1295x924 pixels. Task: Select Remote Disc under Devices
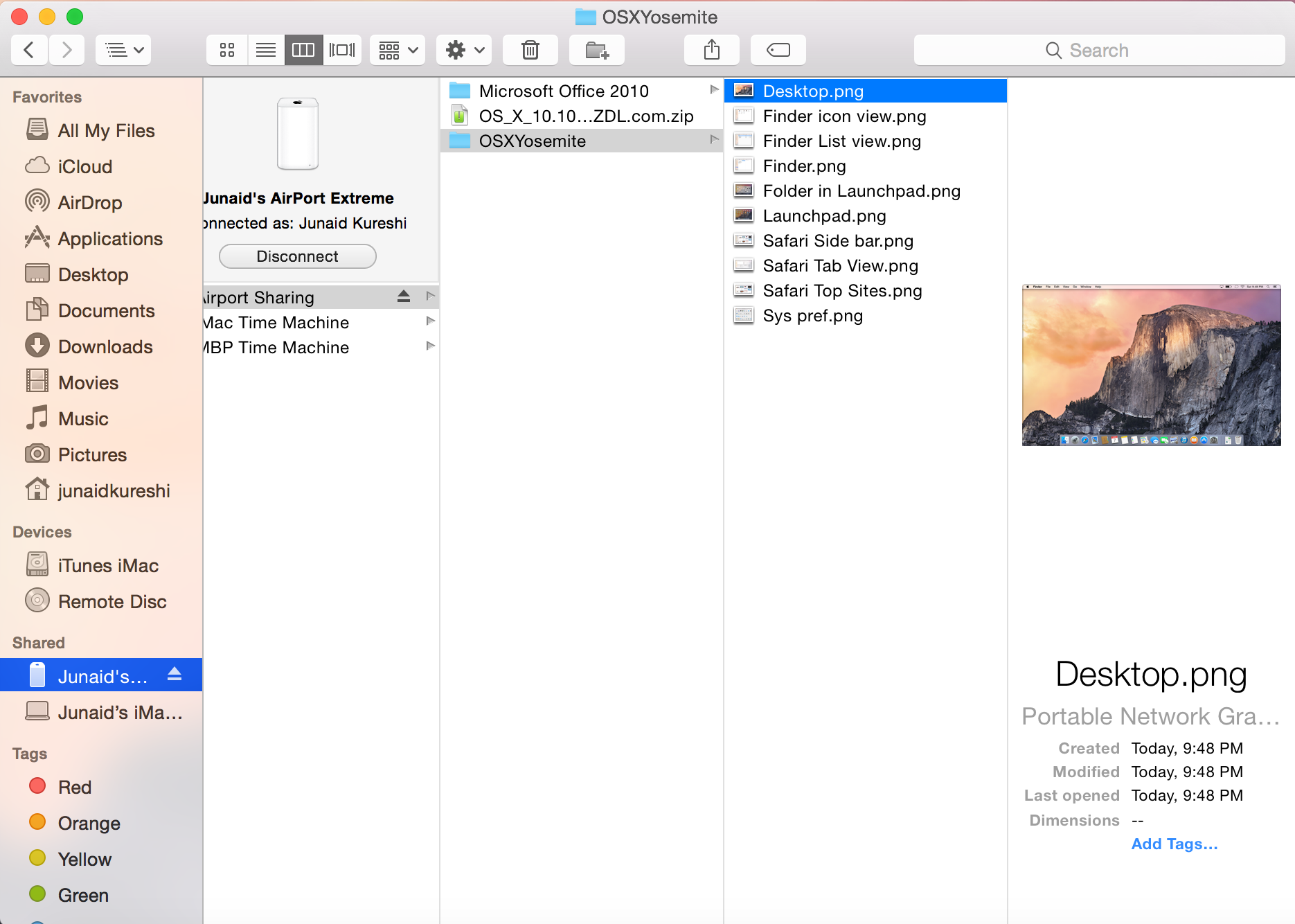coord(101,601)
